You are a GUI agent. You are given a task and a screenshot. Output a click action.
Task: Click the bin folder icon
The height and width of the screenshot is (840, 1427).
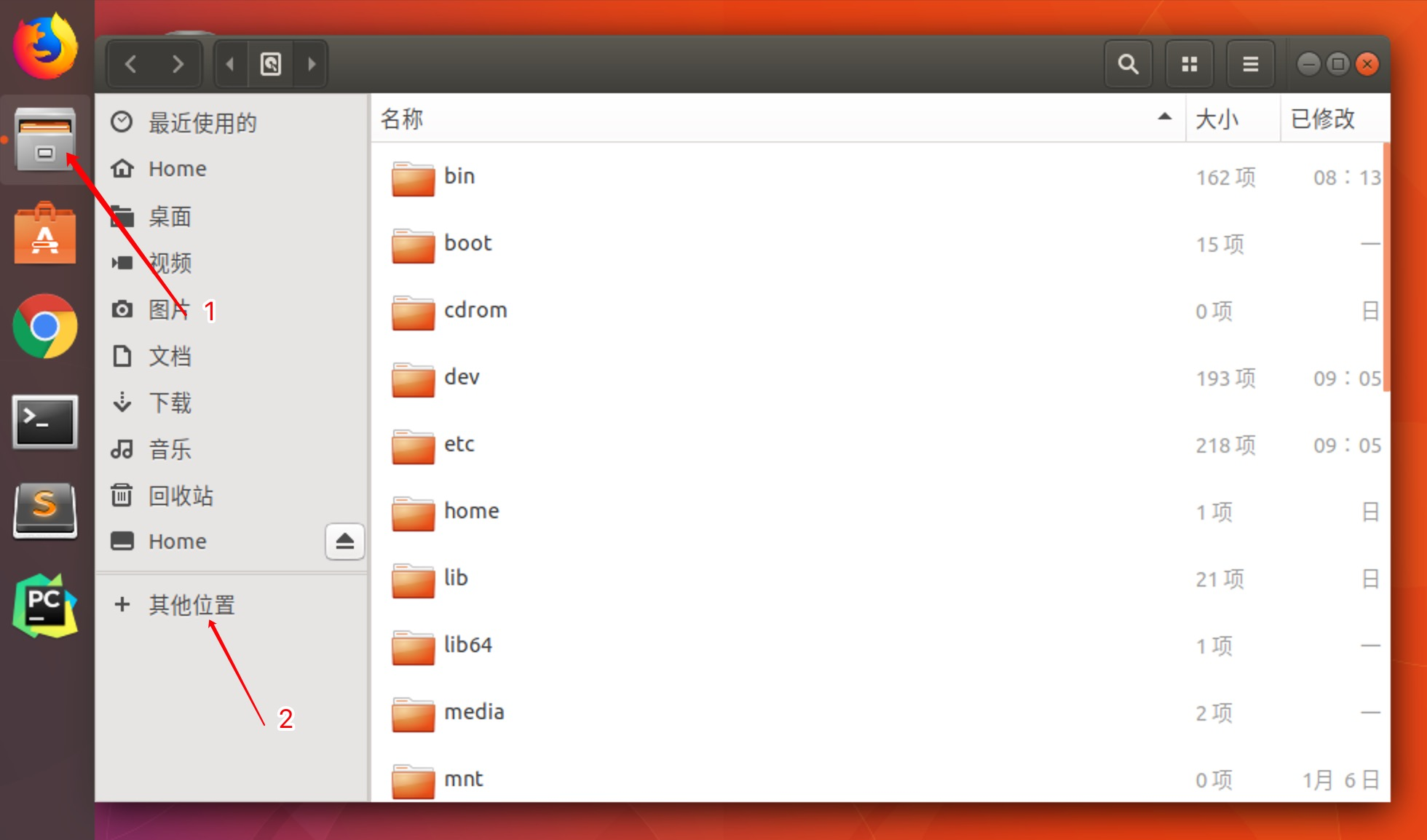(x=413, y=178)
